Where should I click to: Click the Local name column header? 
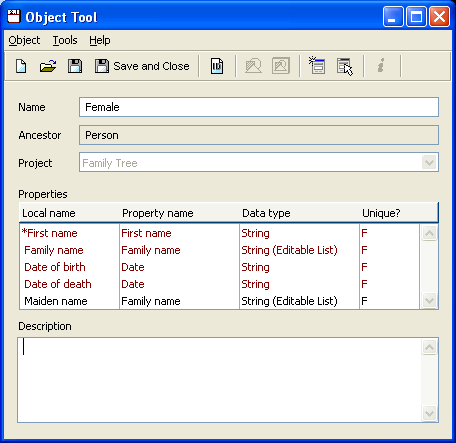point(69,213)
